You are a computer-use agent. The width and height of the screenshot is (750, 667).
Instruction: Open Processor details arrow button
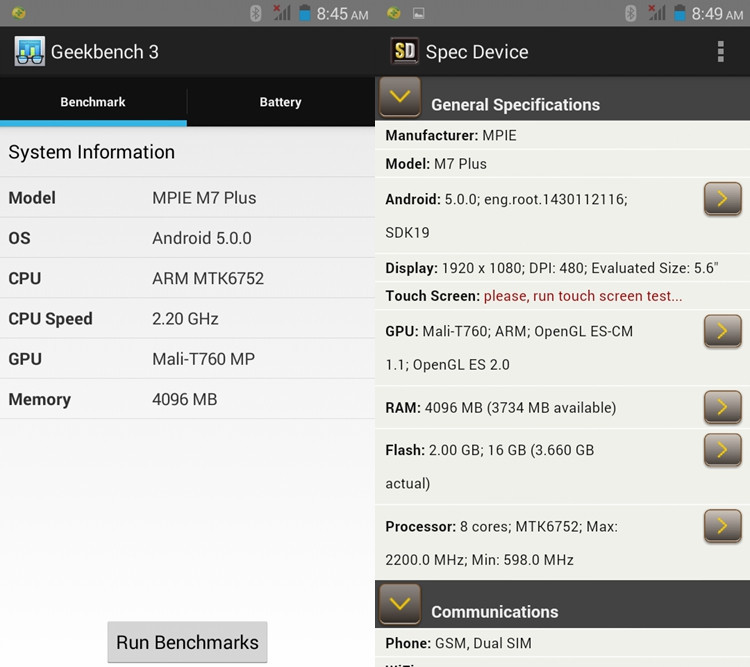[x=722, y=525]
